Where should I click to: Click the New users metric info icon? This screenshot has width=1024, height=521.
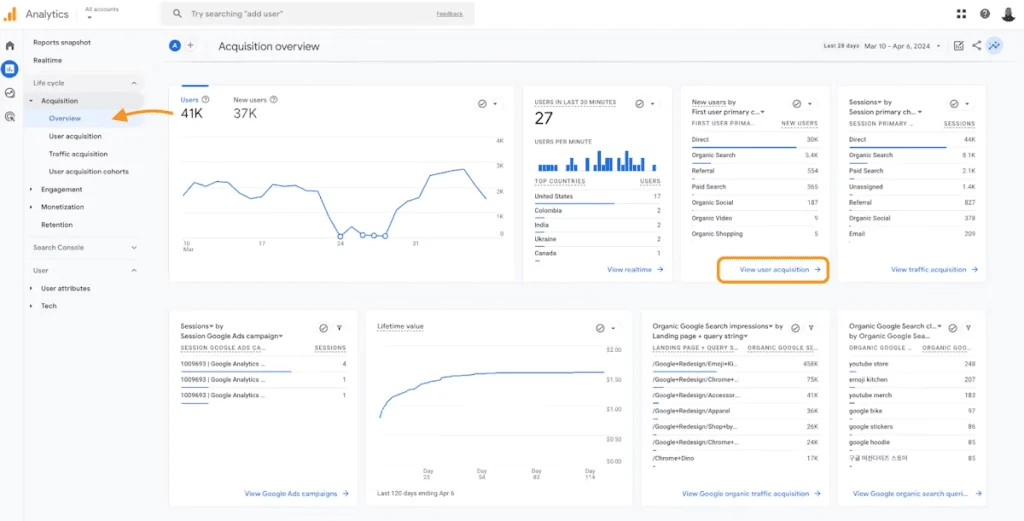pyautogui.click(x=274, y=100)
